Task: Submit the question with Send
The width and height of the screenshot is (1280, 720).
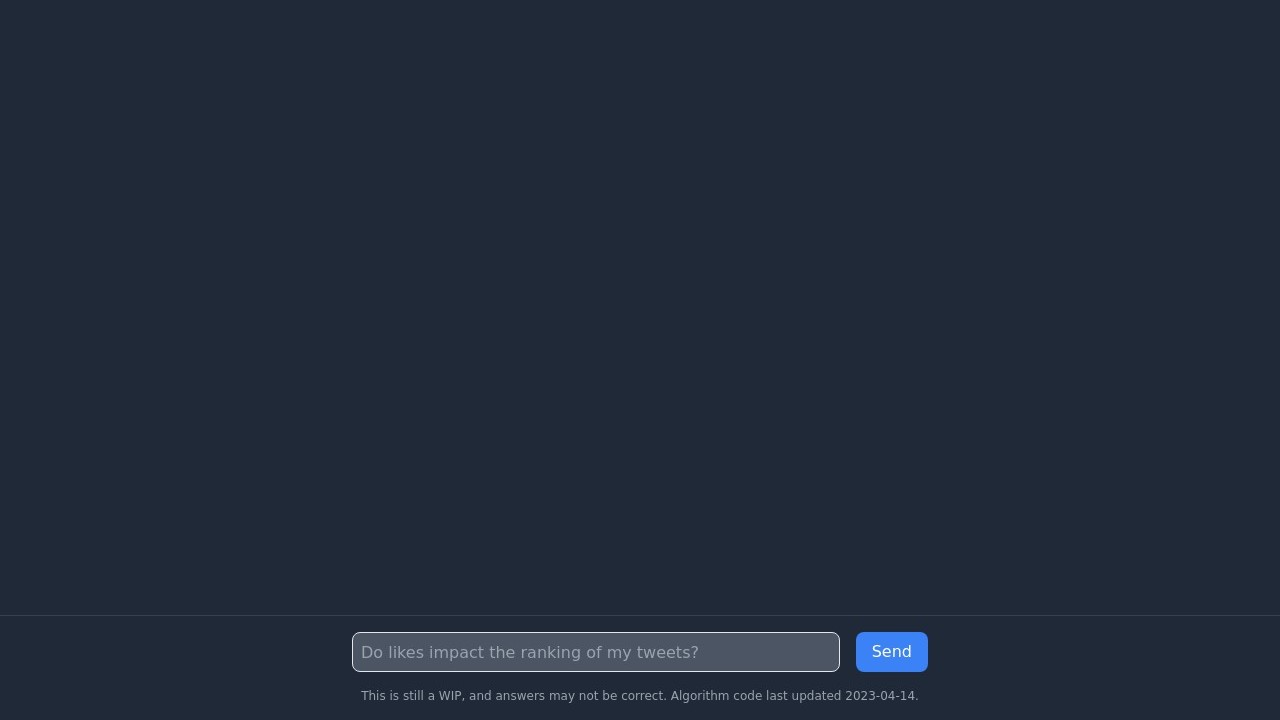Action: (x=891, y=652)
